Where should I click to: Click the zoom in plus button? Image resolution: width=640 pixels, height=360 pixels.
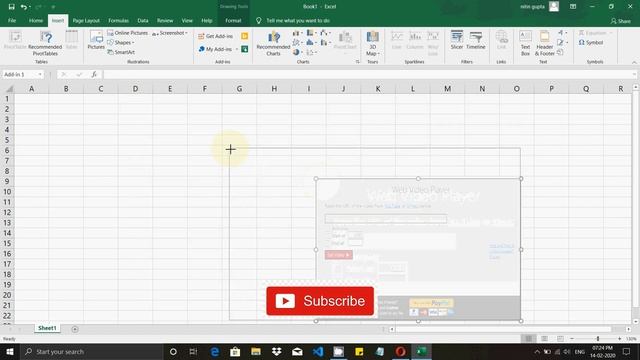620,339
